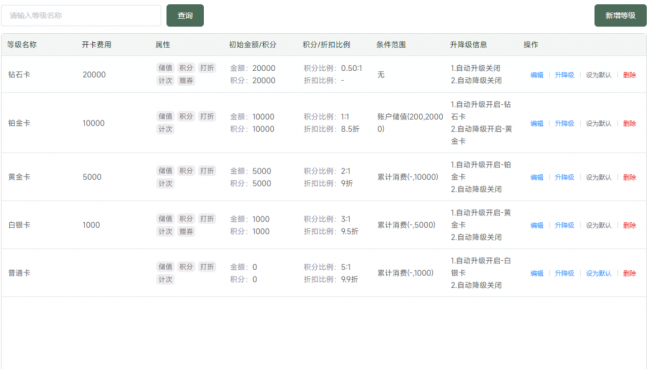Viewport: 650px width, 369px height.
Task: Set 钻石卡 as default level
Action: (x=599, y=75)
